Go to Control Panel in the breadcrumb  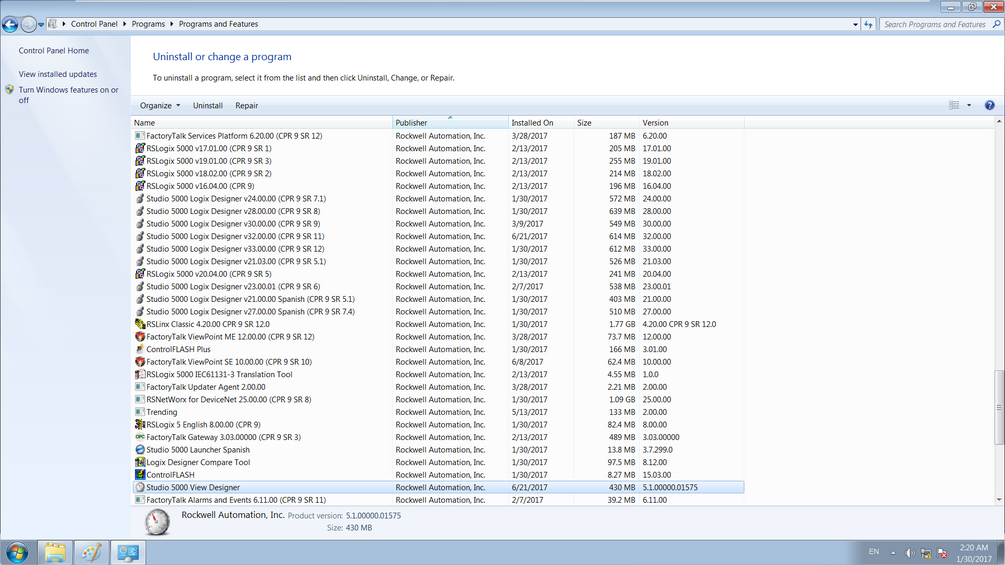[94, 24]
